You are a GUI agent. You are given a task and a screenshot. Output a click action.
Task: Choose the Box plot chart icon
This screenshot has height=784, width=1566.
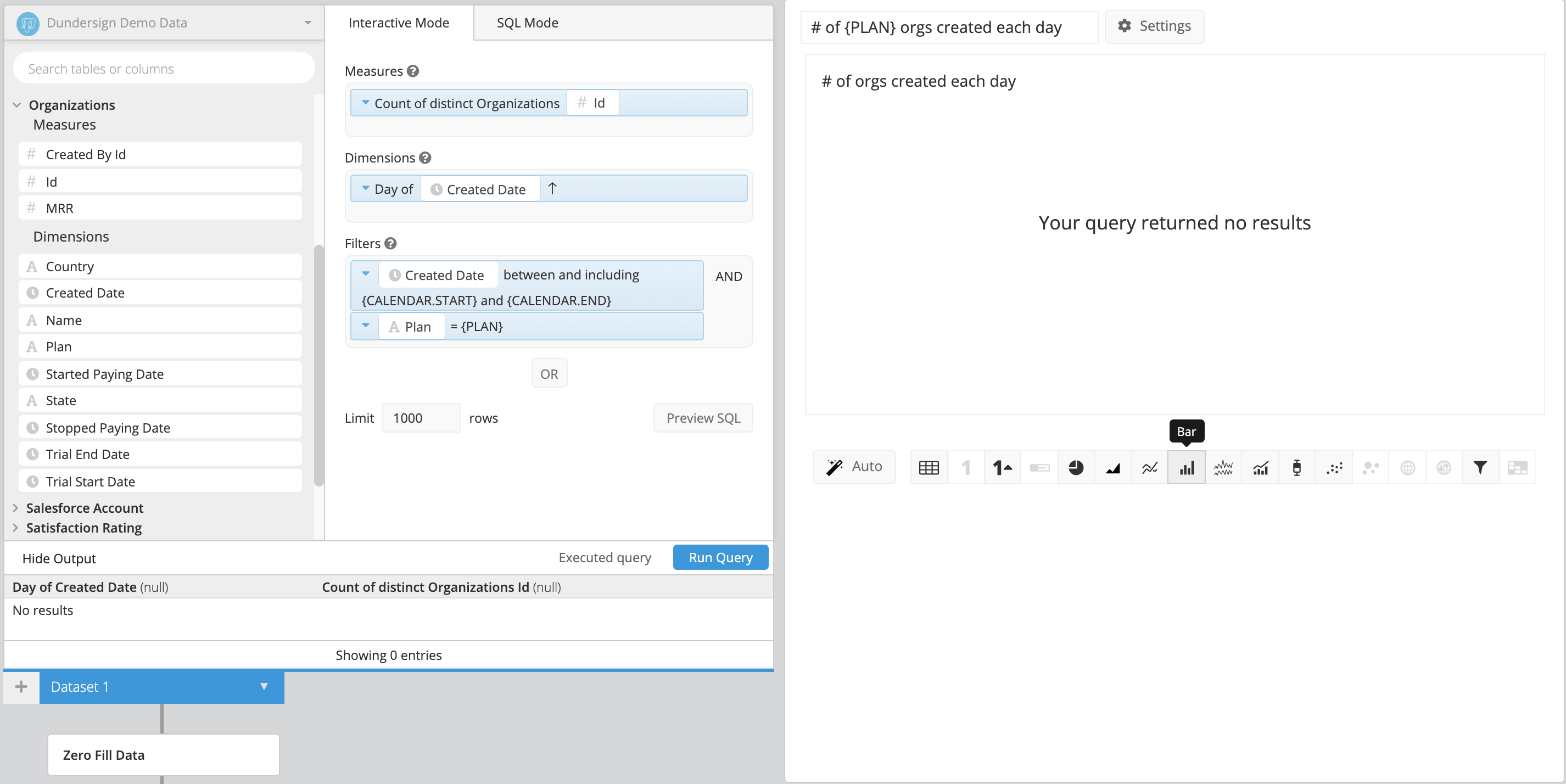1297,467
